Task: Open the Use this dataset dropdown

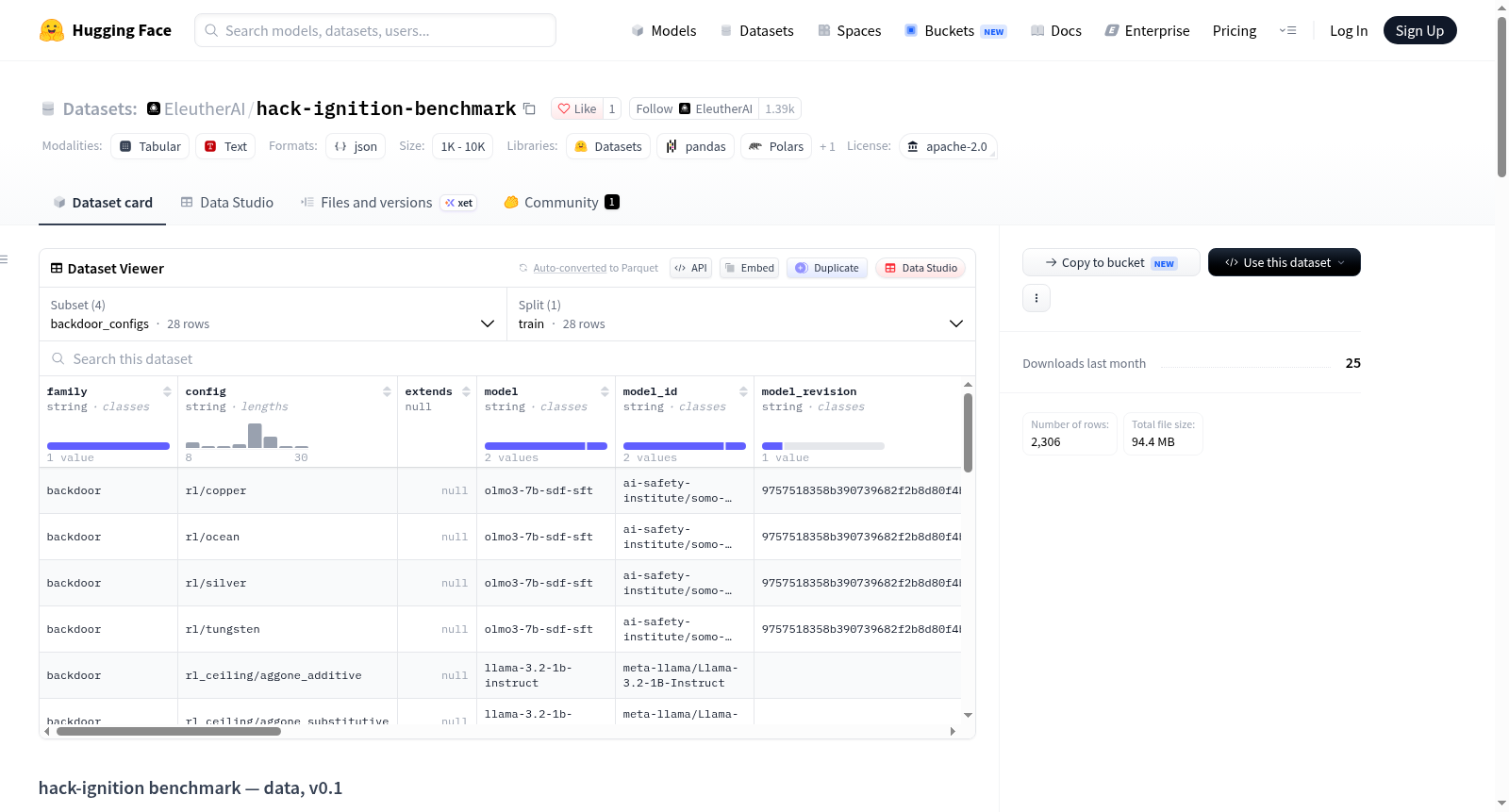Action: [1285, 262]
